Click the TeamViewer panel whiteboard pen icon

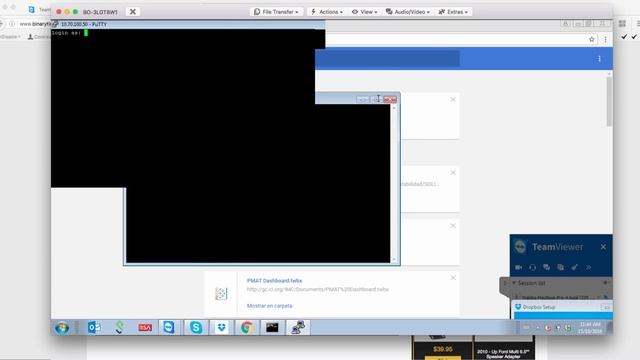pyautogui.click(x=575, y=267)
